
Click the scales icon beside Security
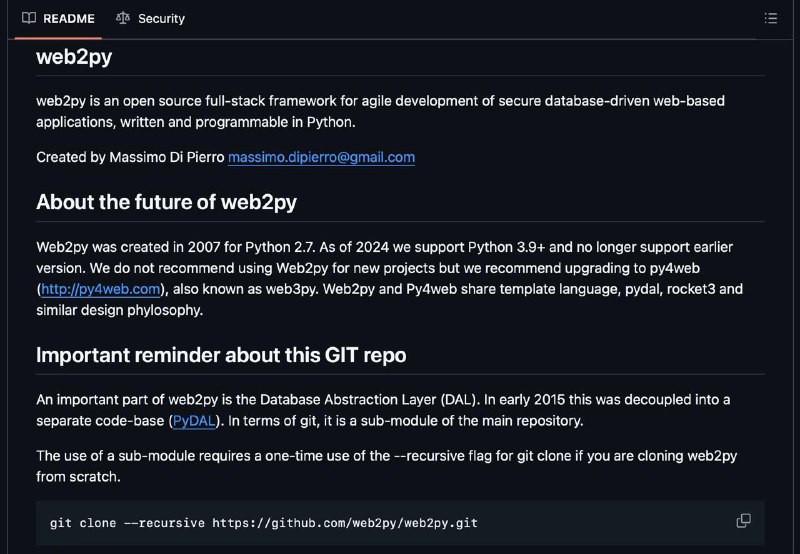122,18
